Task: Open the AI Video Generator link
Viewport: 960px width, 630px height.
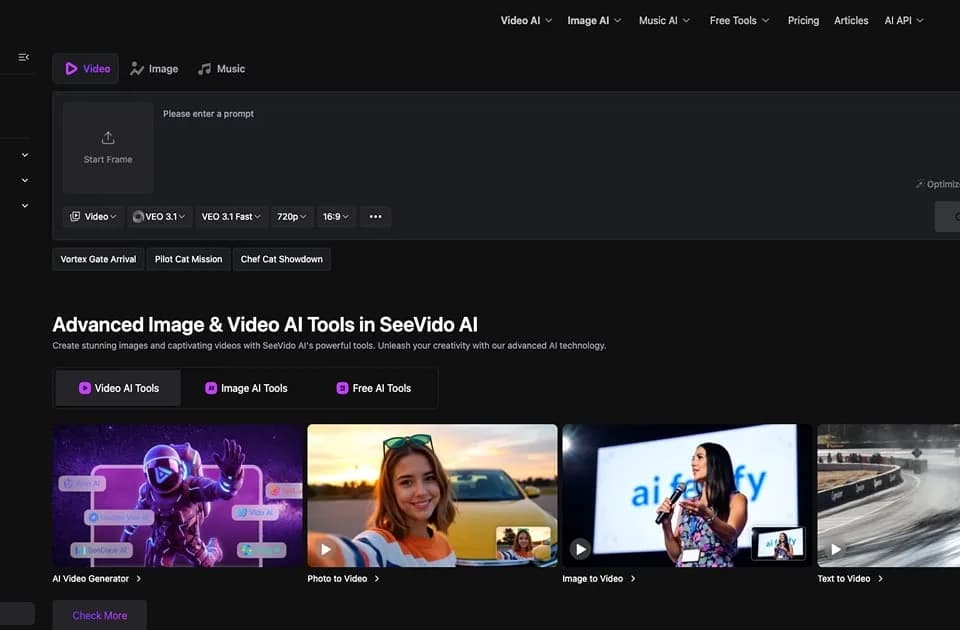Action: pos(97,579)
